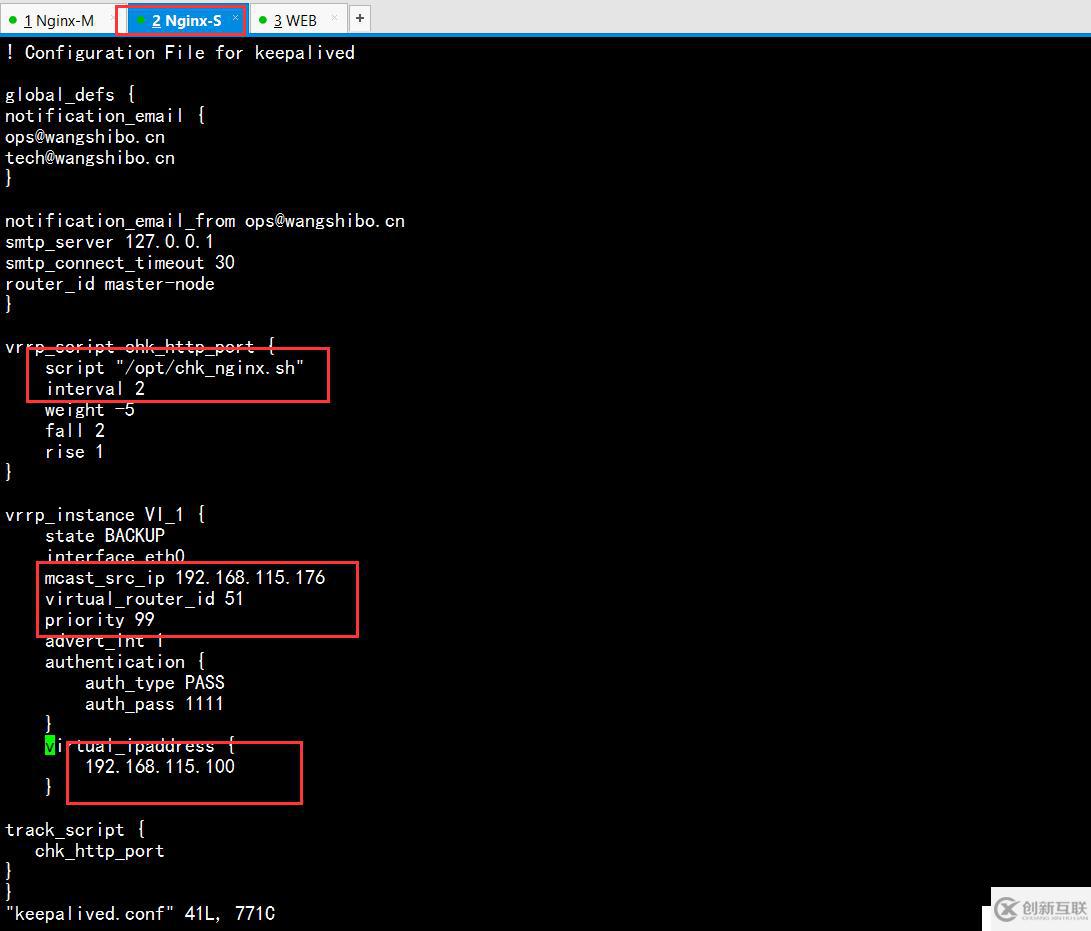
Task: Click the green vi cursor block
Action: (x=48, y=745)
